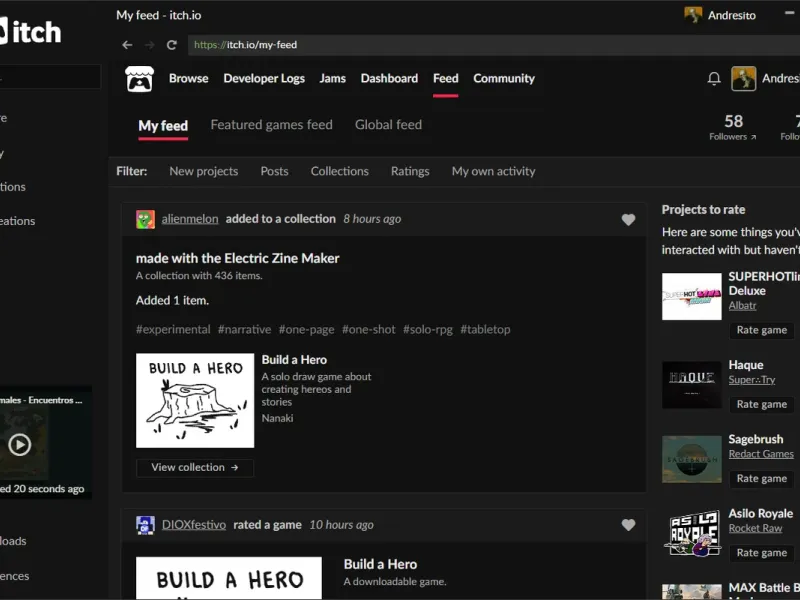
Task: Open Build a Hero title in rated game post
Action: point(380,564)
